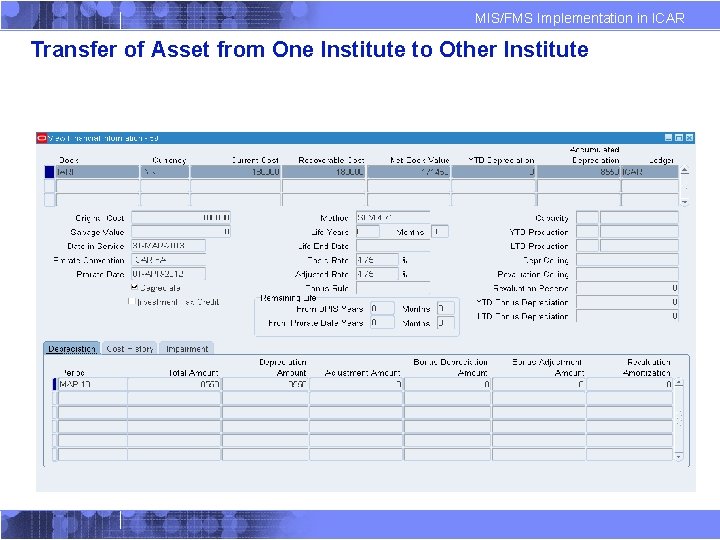Maximize the View Financial Information window
This screenshot has height=540, width=720.
coord(679,138)
